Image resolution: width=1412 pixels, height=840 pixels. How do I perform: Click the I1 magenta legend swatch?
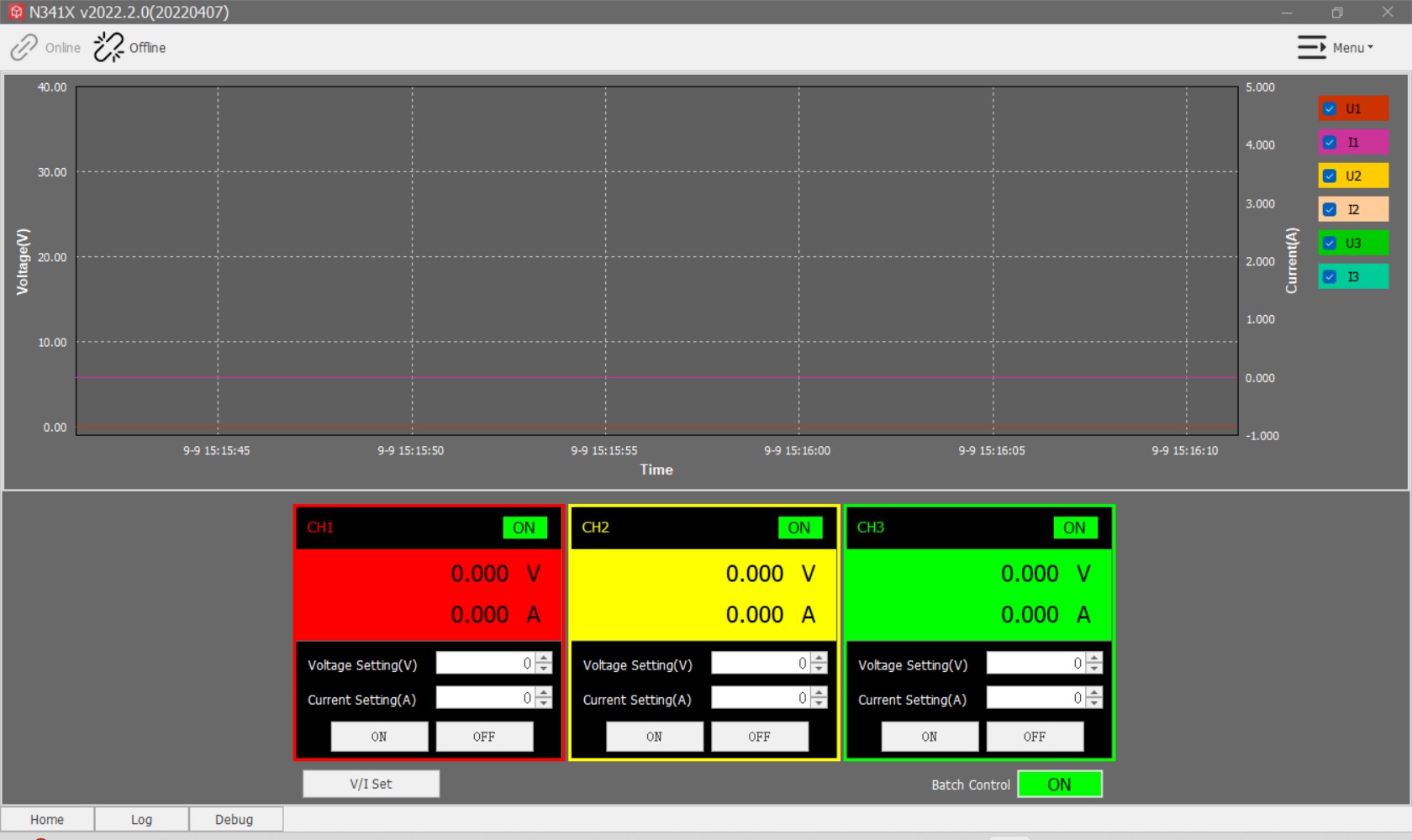click(1353, 142)
